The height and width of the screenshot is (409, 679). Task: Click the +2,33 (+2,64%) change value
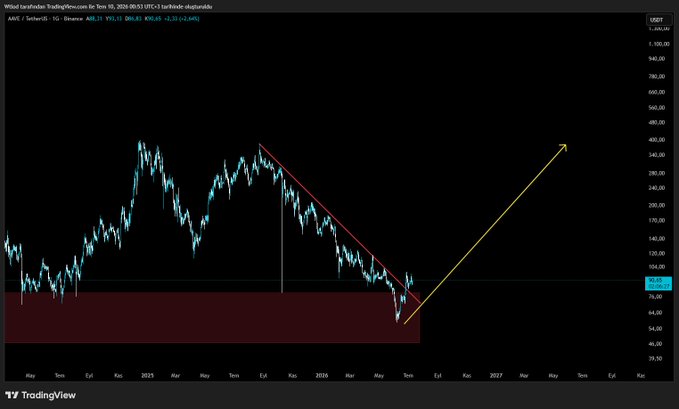(181, 19)
